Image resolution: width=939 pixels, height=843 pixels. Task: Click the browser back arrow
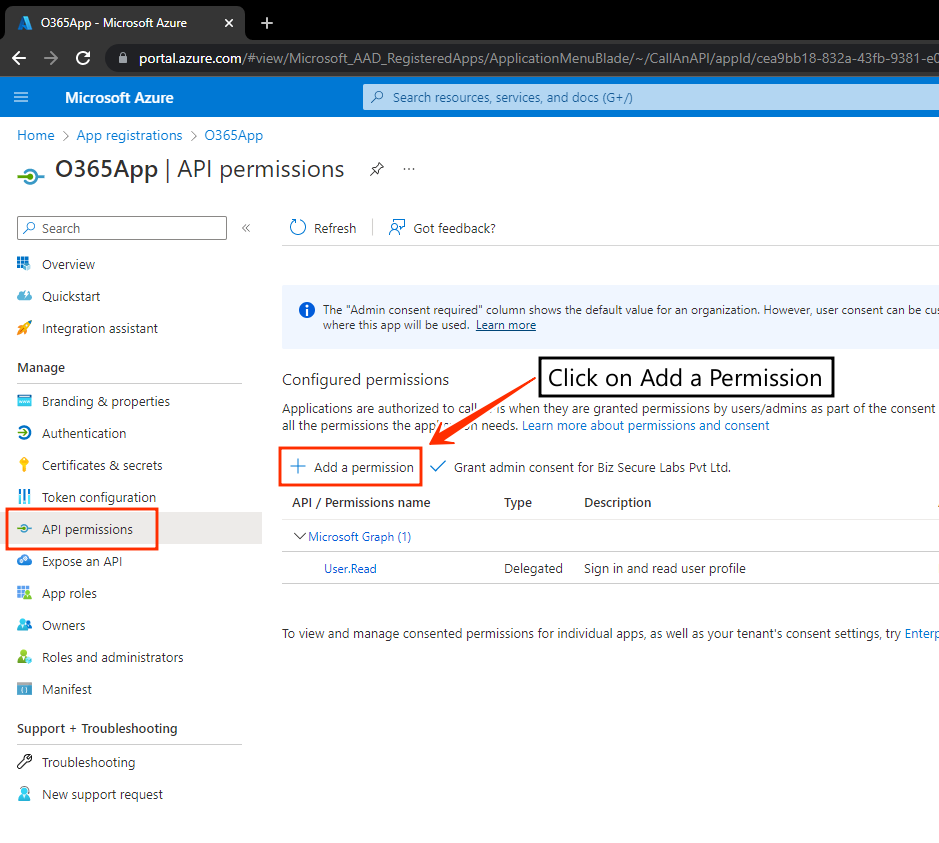[19, 58]
